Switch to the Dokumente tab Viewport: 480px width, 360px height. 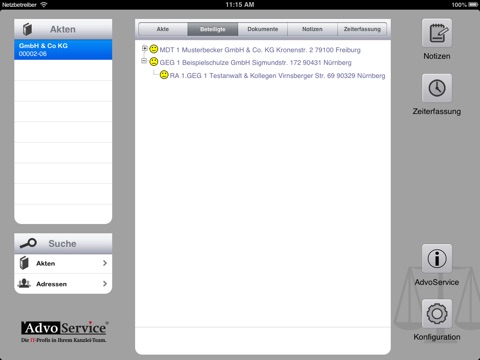pyautogui.click(x=263, y=29)
